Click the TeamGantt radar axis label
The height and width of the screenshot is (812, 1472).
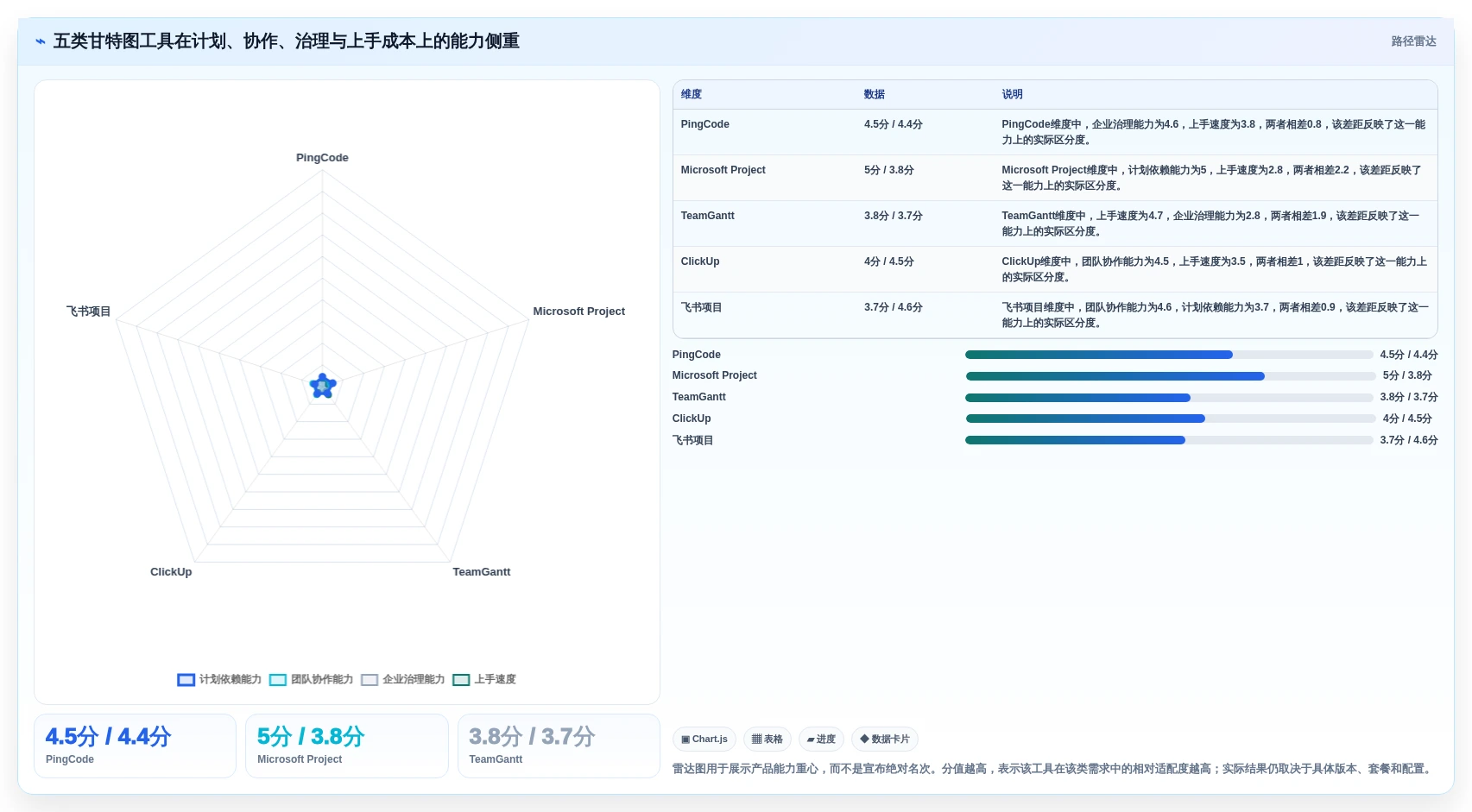(x=481, y=572)
